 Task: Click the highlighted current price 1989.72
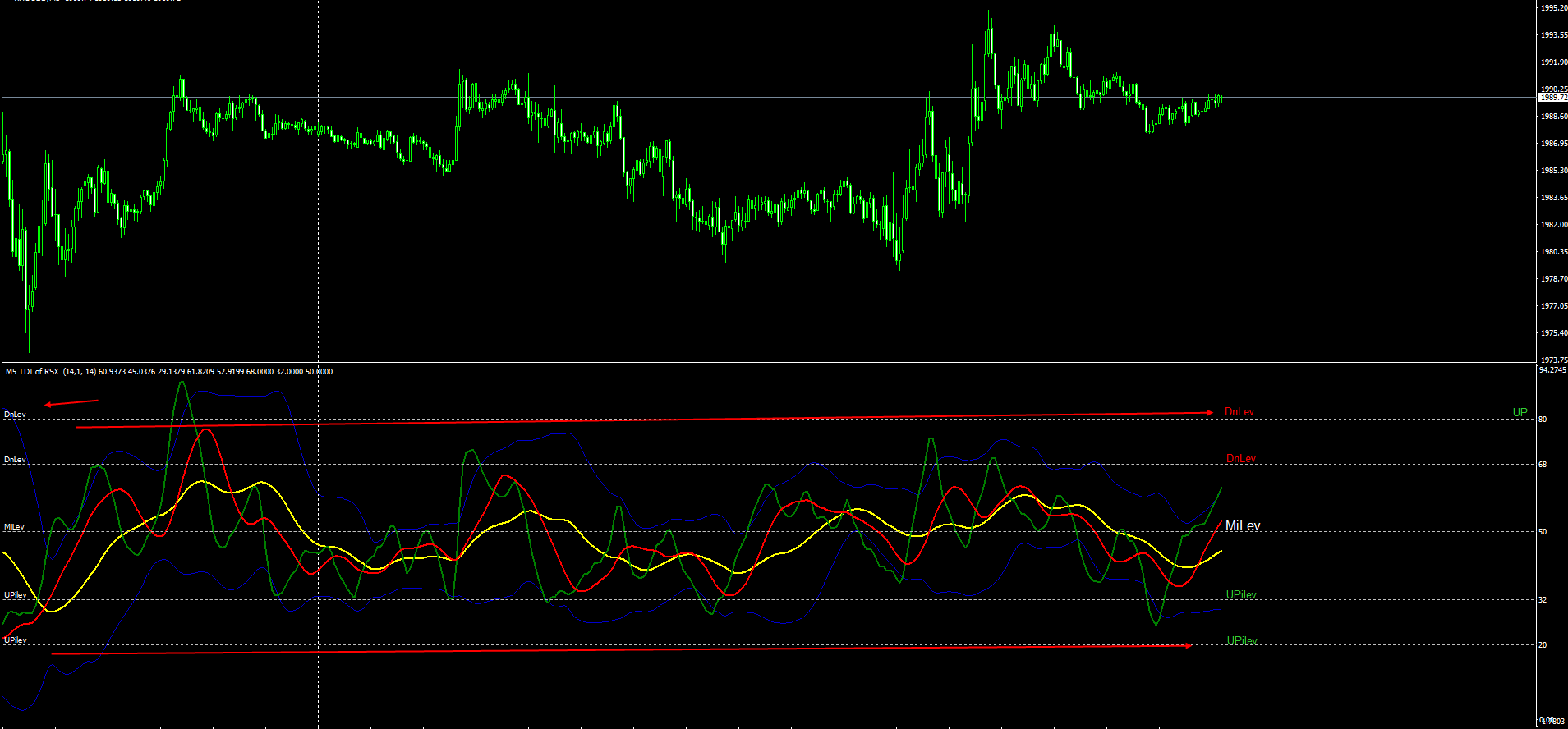pyautogui.click(x=1553, y=98)
